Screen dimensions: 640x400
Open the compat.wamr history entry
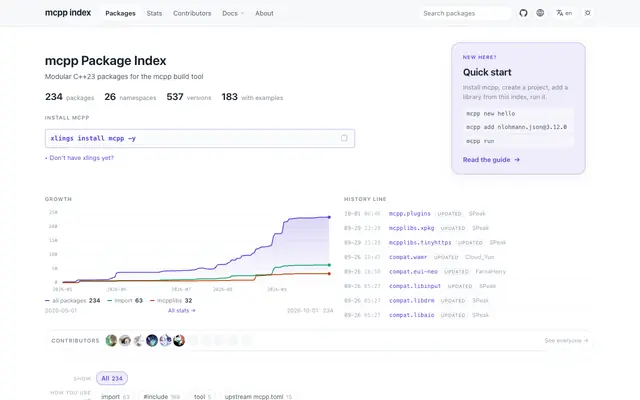pyautogui.click(x=408, y=257)
